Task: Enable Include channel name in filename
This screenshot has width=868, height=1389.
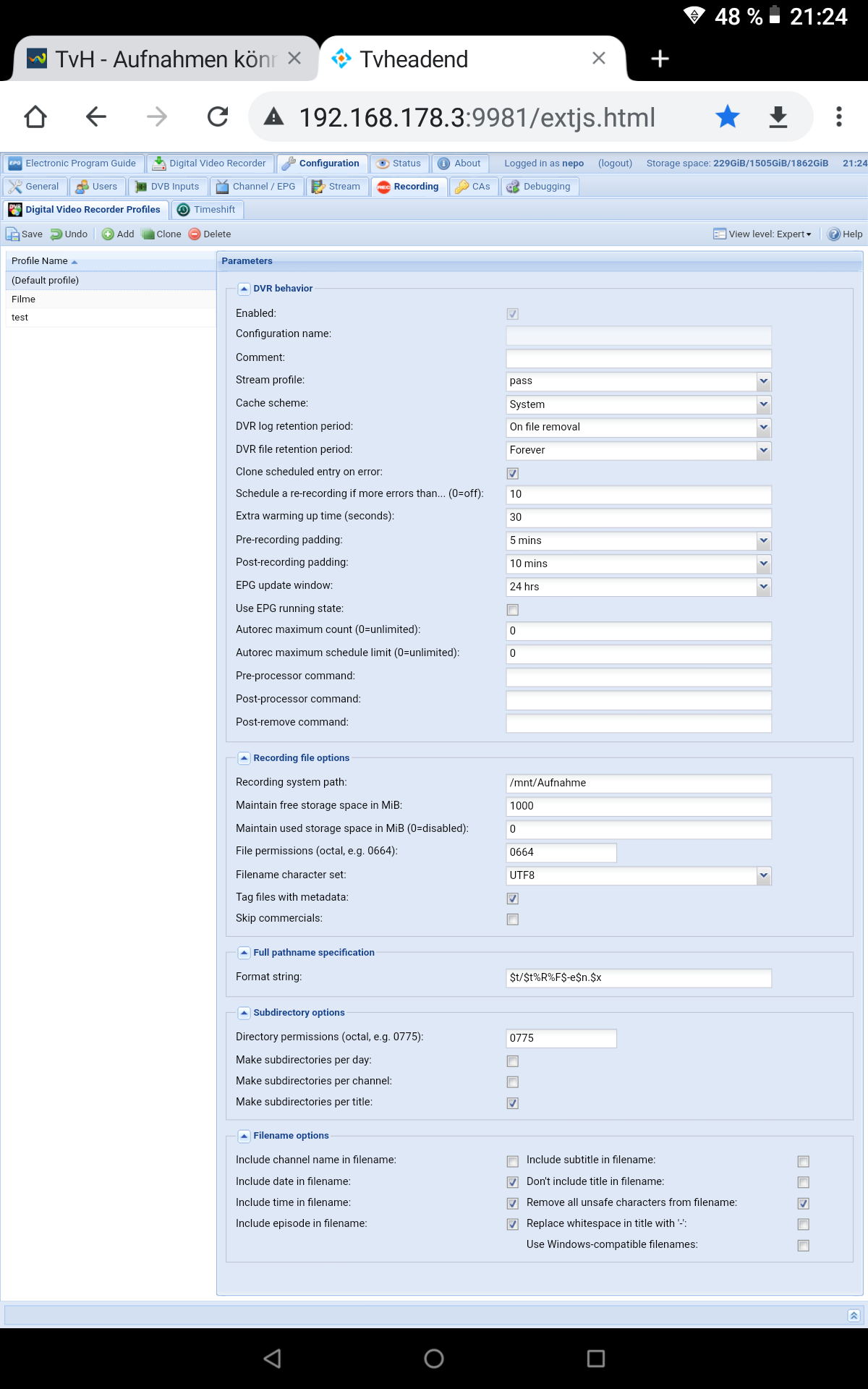Action: point(513,1161)
